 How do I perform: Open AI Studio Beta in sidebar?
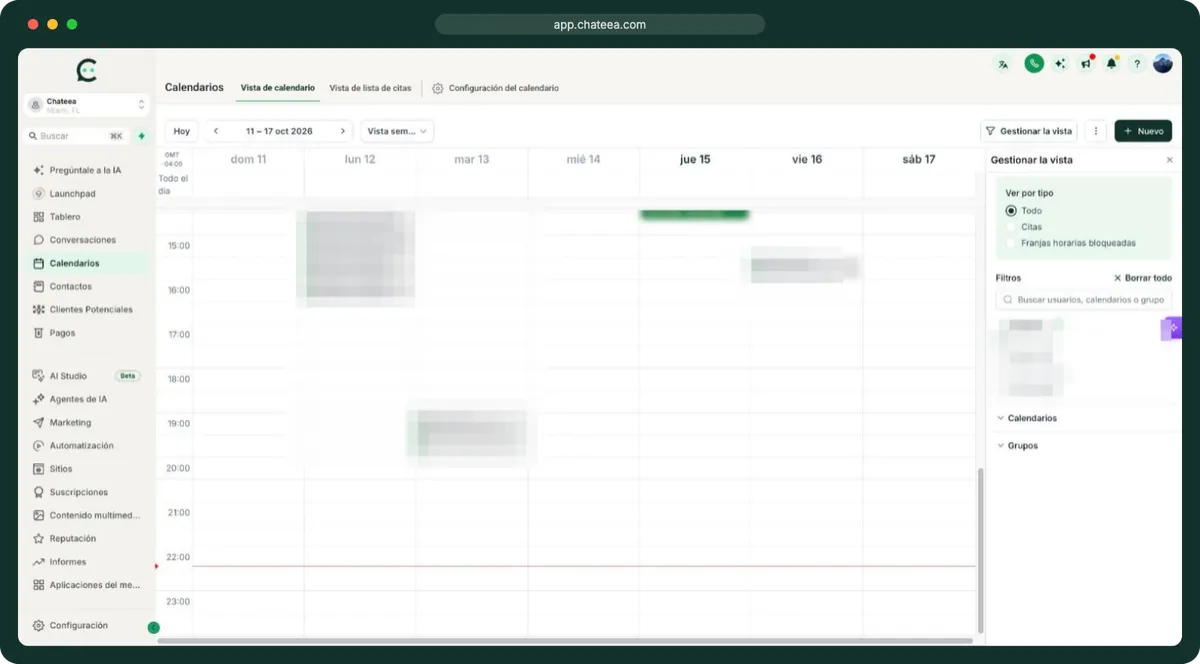click(87, 376)
